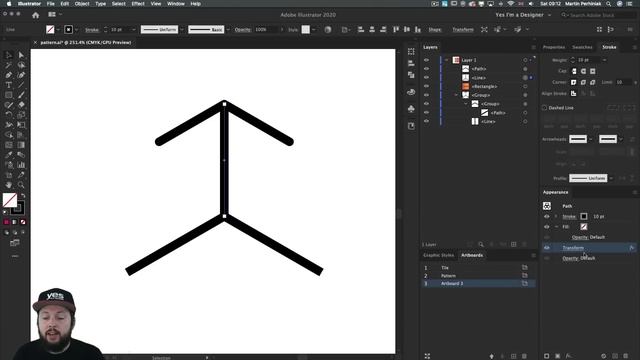
Task: Enable the Dashed Line checkbox
Action: pos(544,108)
